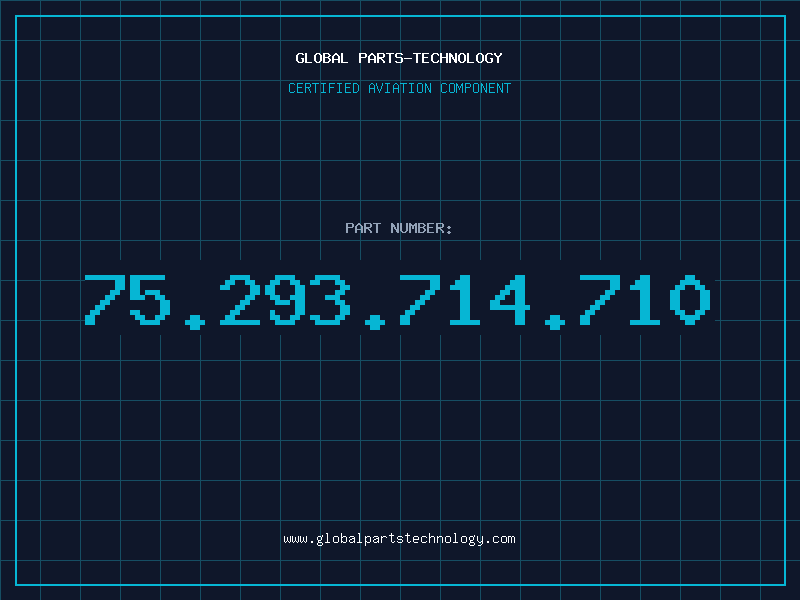Screen dimensions: 800x600
Task: Open the www.globalpartstechnology.com link
Action: [399, 539]
